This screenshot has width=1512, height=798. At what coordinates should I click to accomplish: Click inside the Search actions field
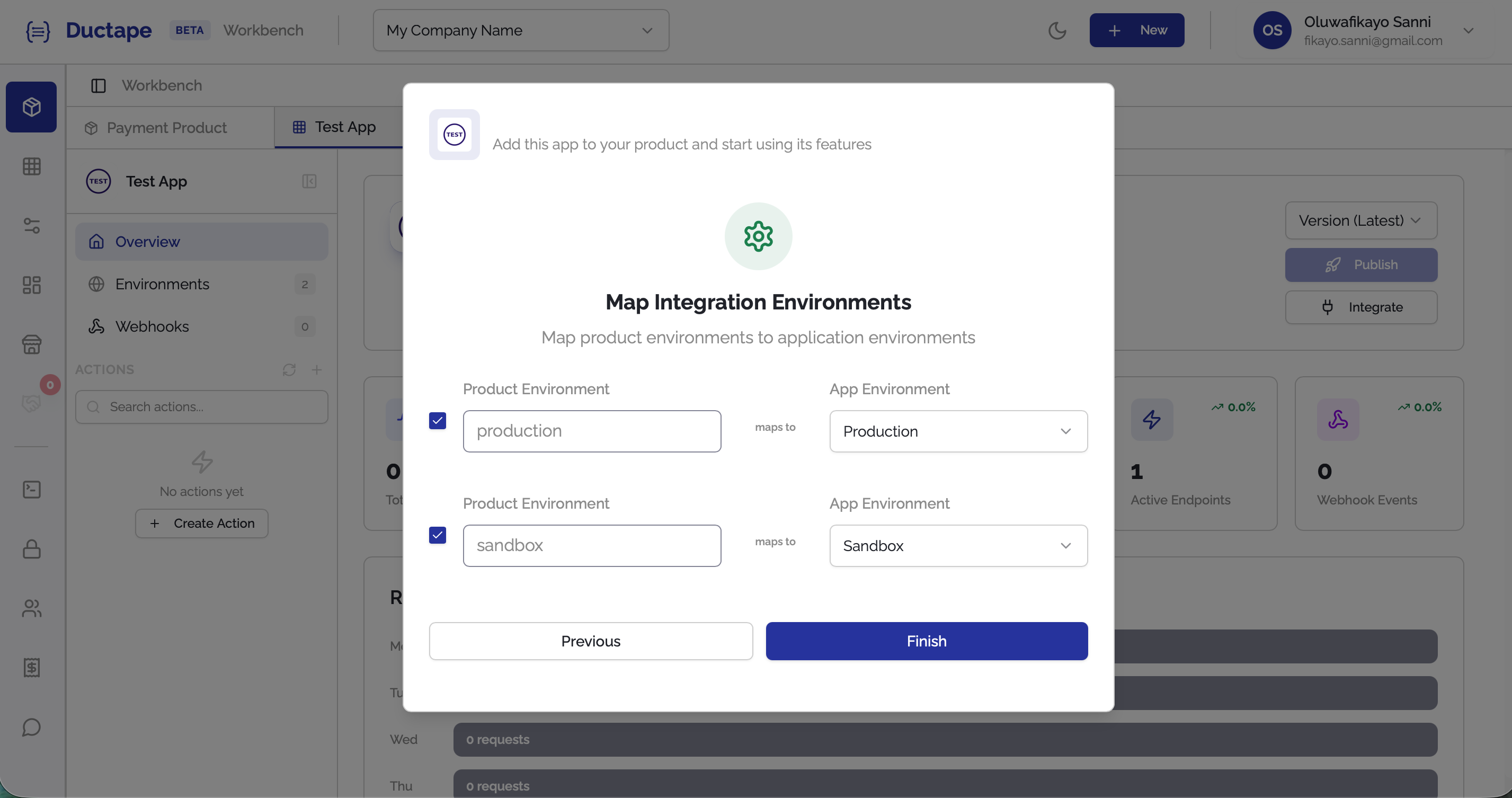(x=201, y=406)
